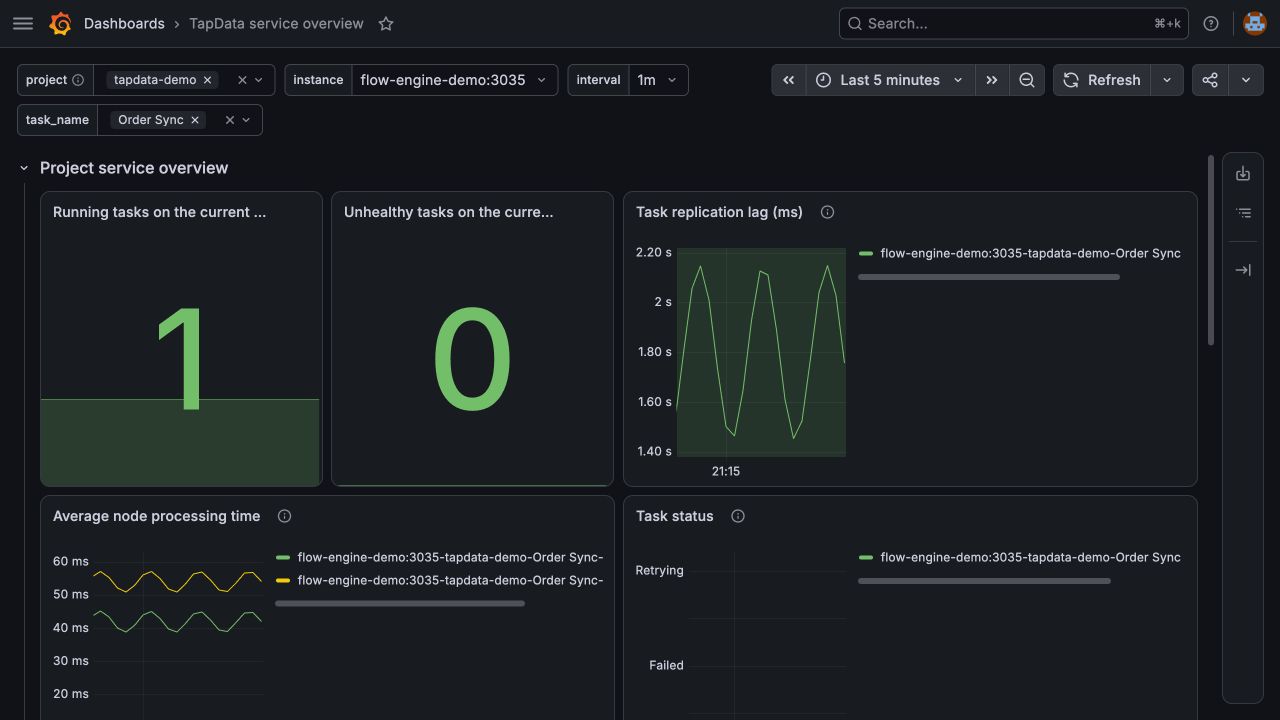Remove the tapdata-demo project value
This screenshot has width=1280, height=720.
click(207, 80)
